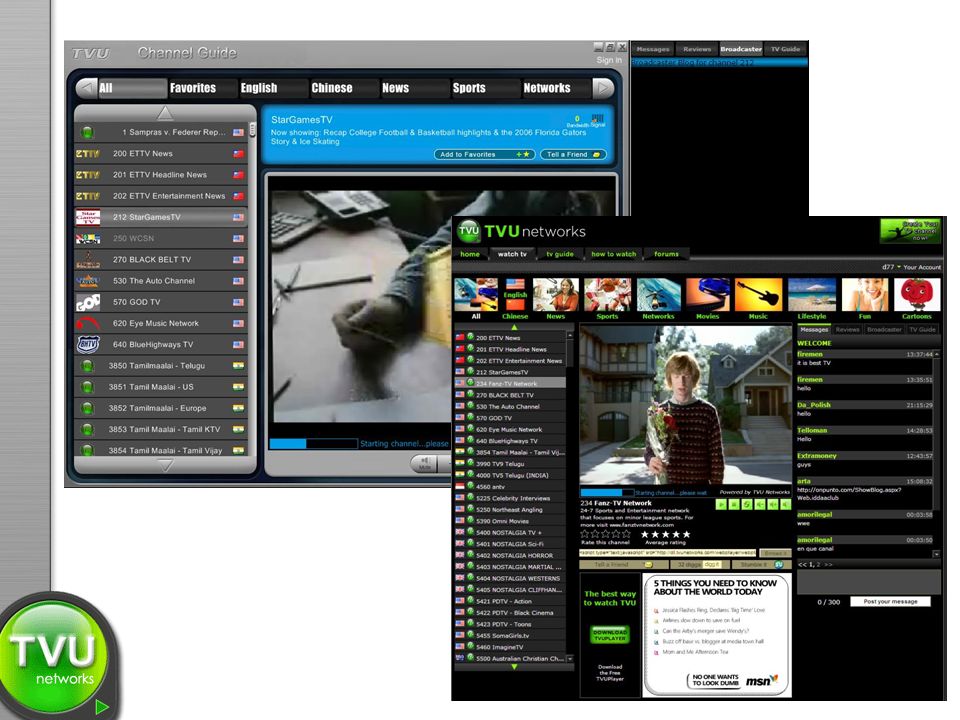Click the Sign in link in Channel Guide
Viewport: 960px width, 720px height.
coord(609,60)
